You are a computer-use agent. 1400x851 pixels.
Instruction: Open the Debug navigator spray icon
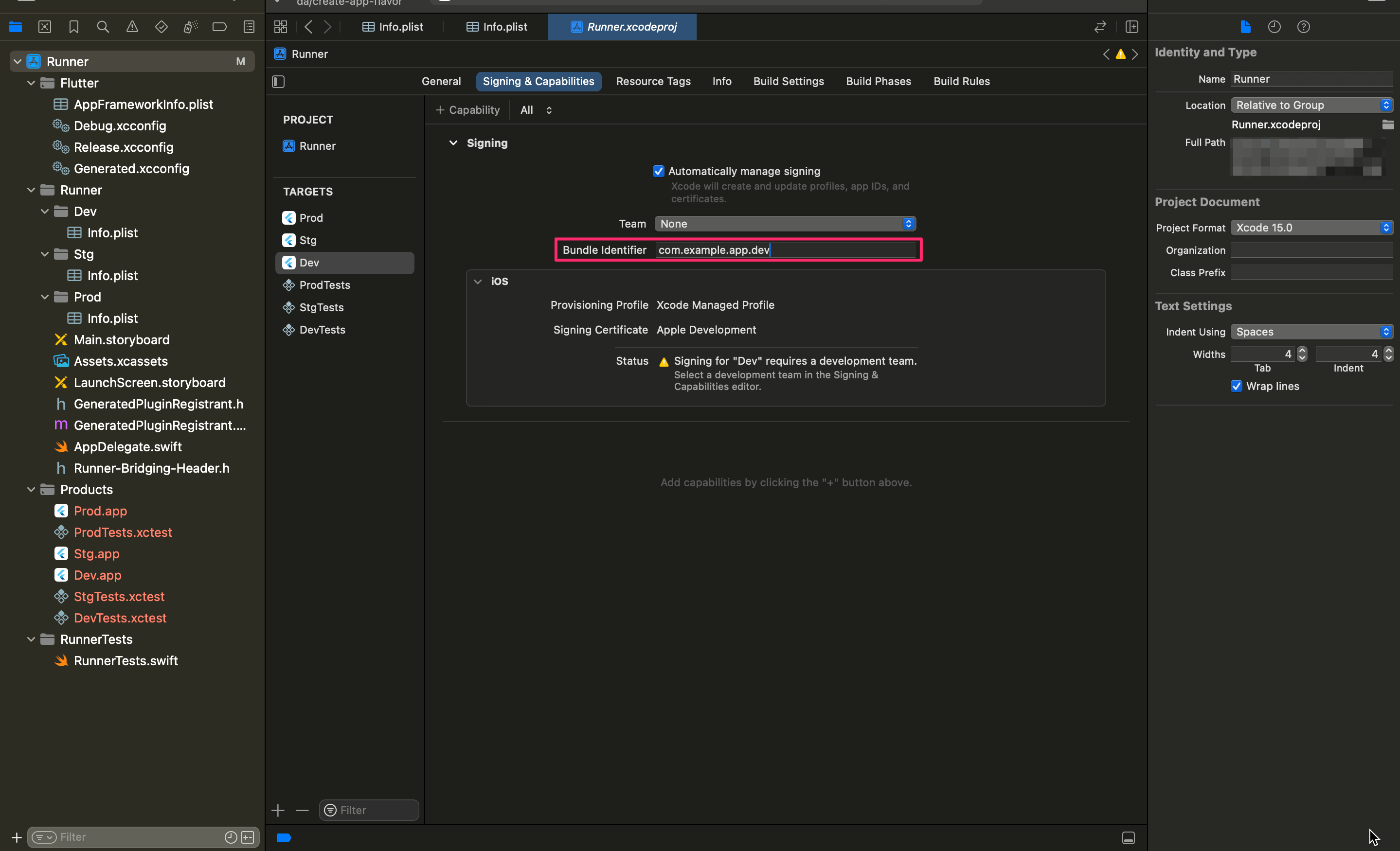pos(190,27)
